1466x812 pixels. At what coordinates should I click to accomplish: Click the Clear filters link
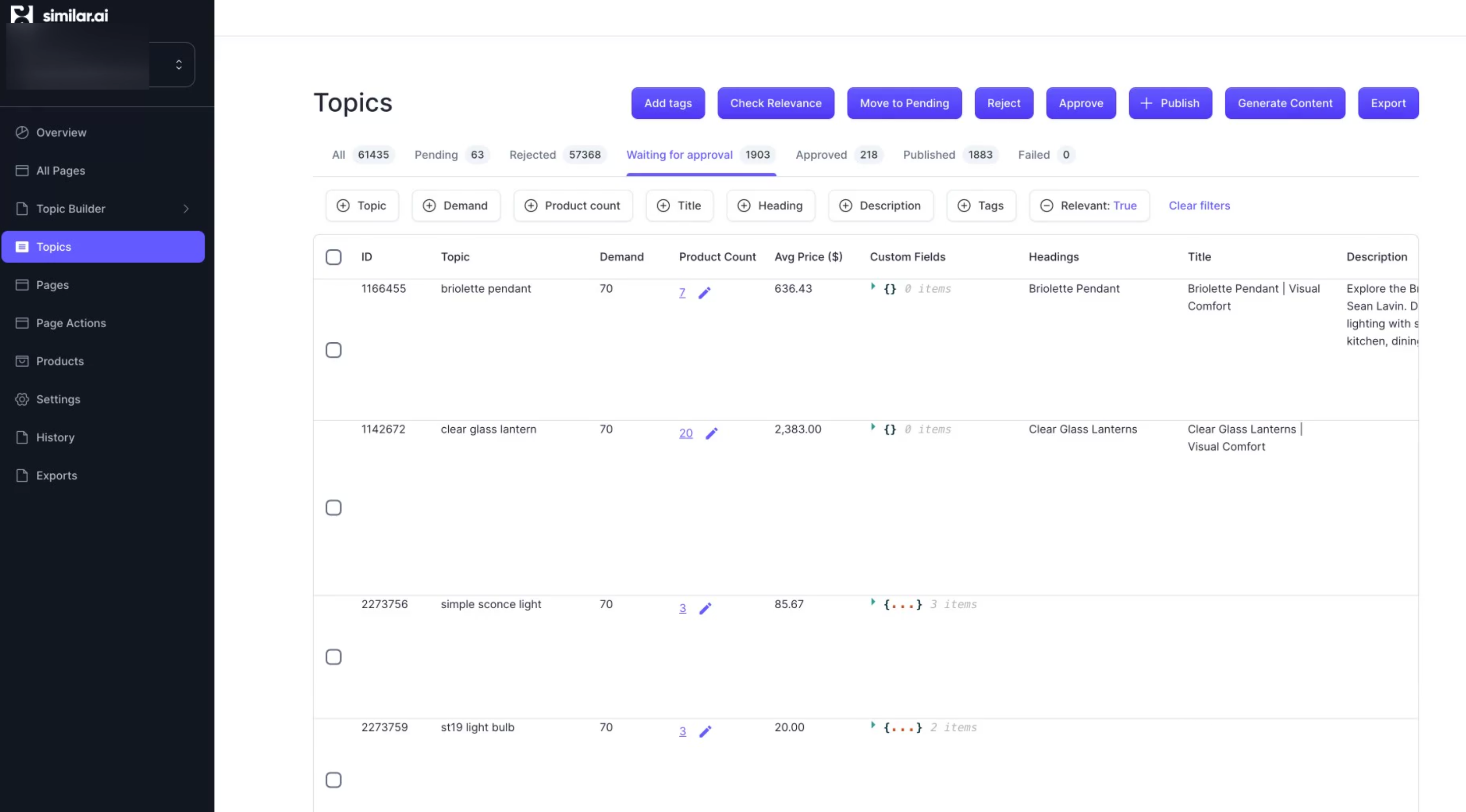point(1199,206)
